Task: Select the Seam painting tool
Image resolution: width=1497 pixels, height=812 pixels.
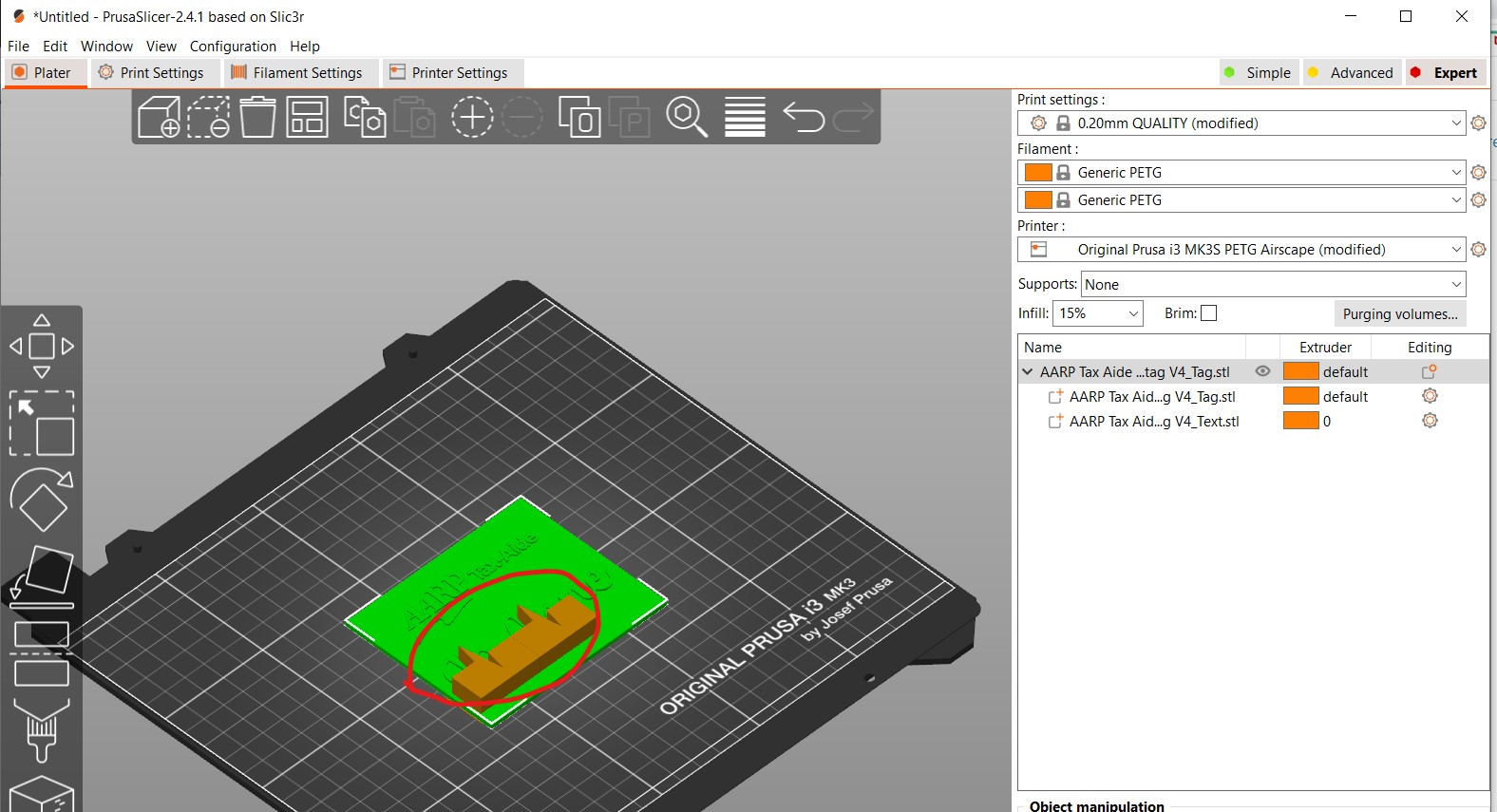Action: pyautogui.click(x=42, y=794)
